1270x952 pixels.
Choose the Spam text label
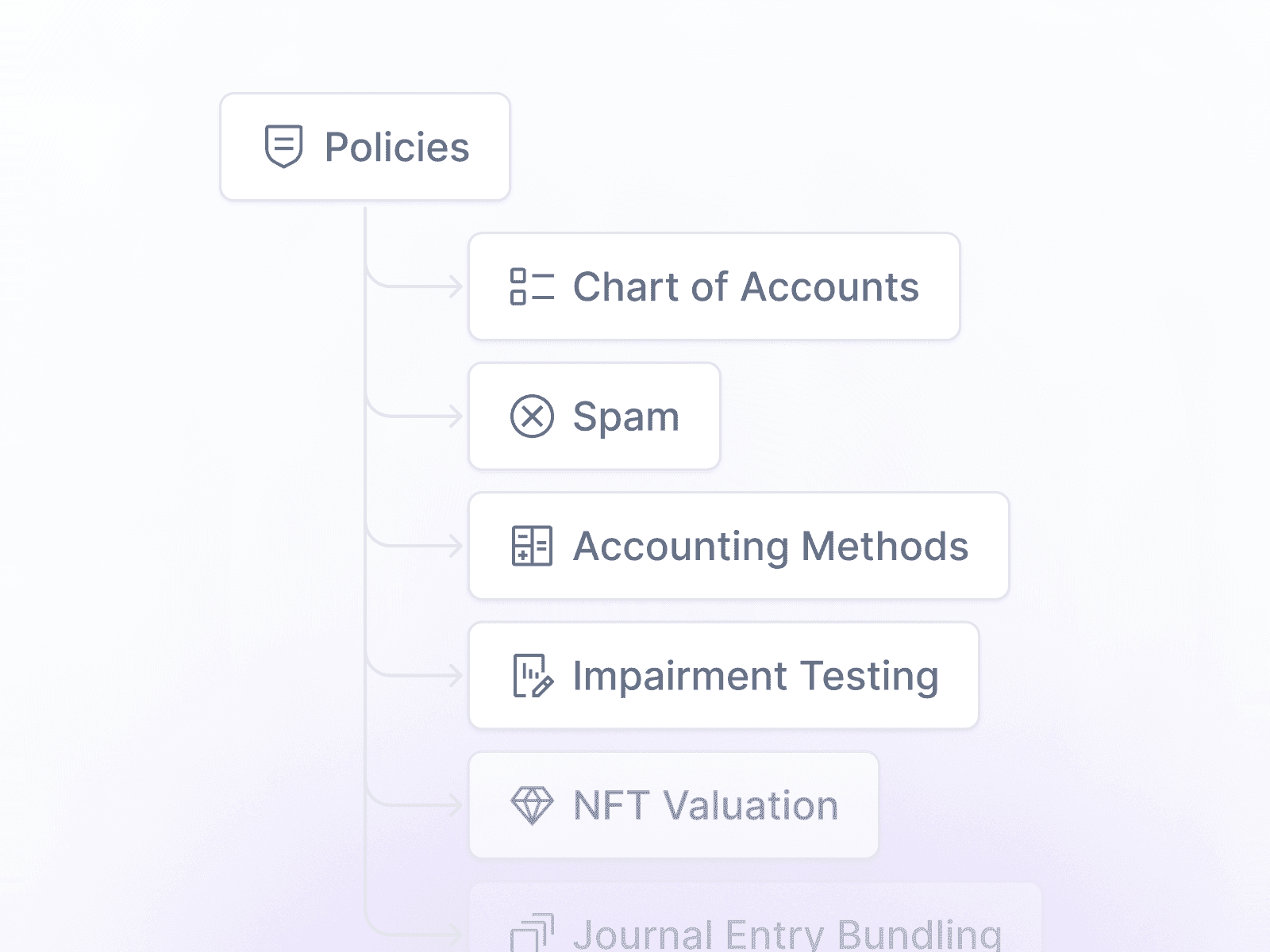(625, 416)
